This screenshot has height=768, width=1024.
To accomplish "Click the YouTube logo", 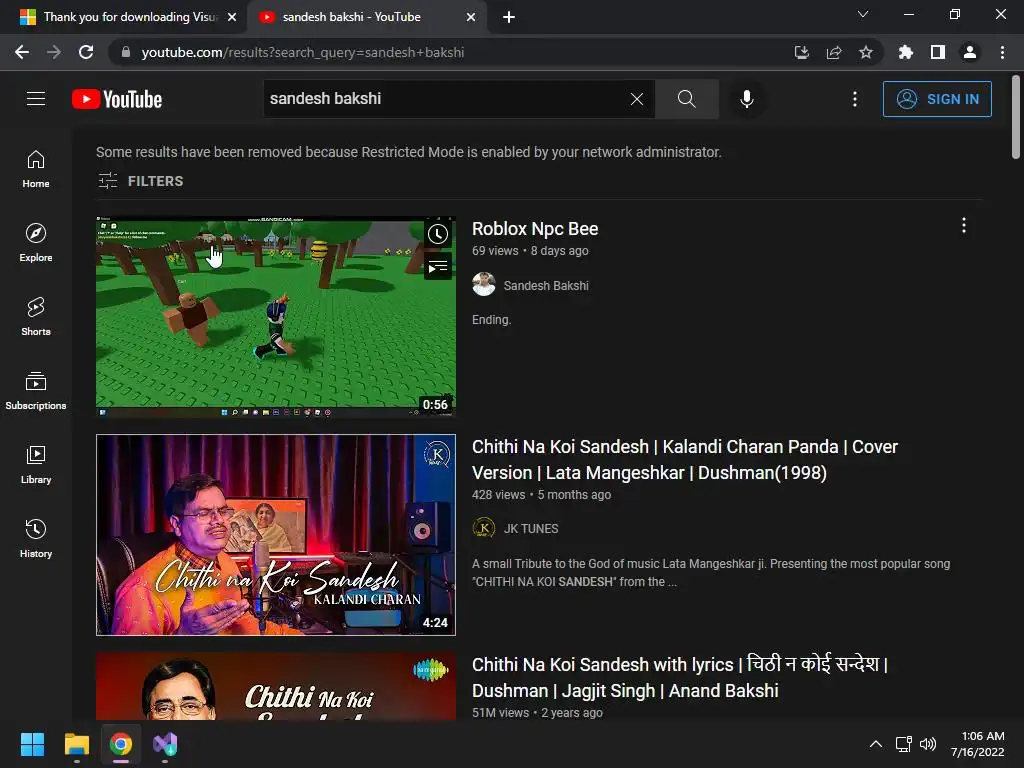I will pos(117,99).
